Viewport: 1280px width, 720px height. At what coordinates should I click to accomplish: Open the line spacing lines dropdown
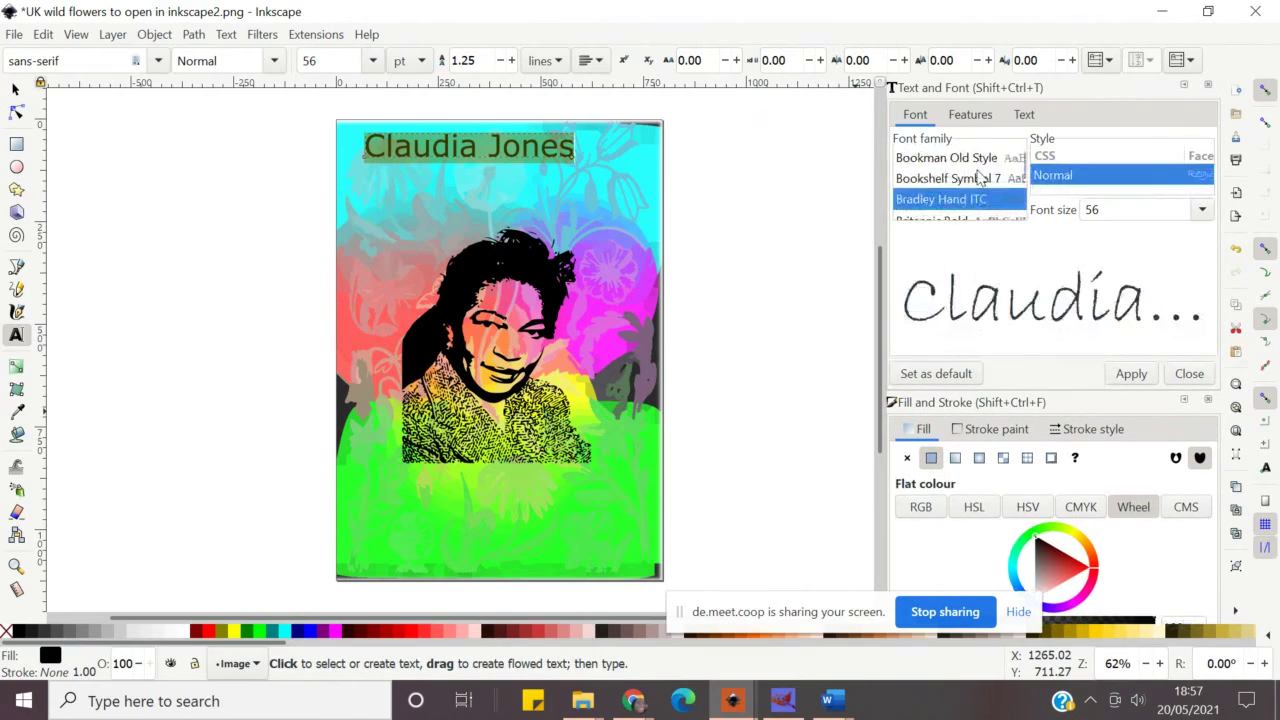click(x=544, y=61)
